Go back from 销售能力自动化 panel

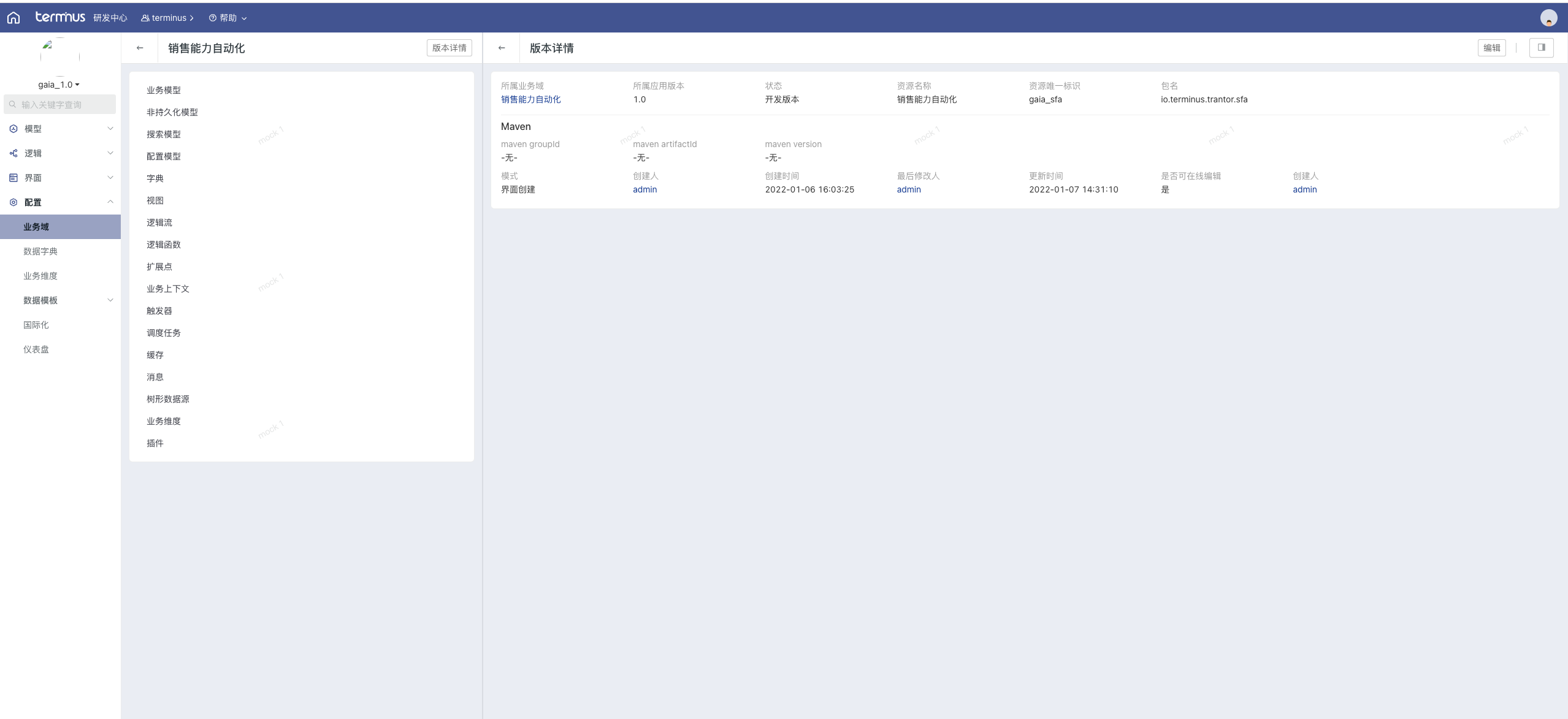[x=140, y=48]
